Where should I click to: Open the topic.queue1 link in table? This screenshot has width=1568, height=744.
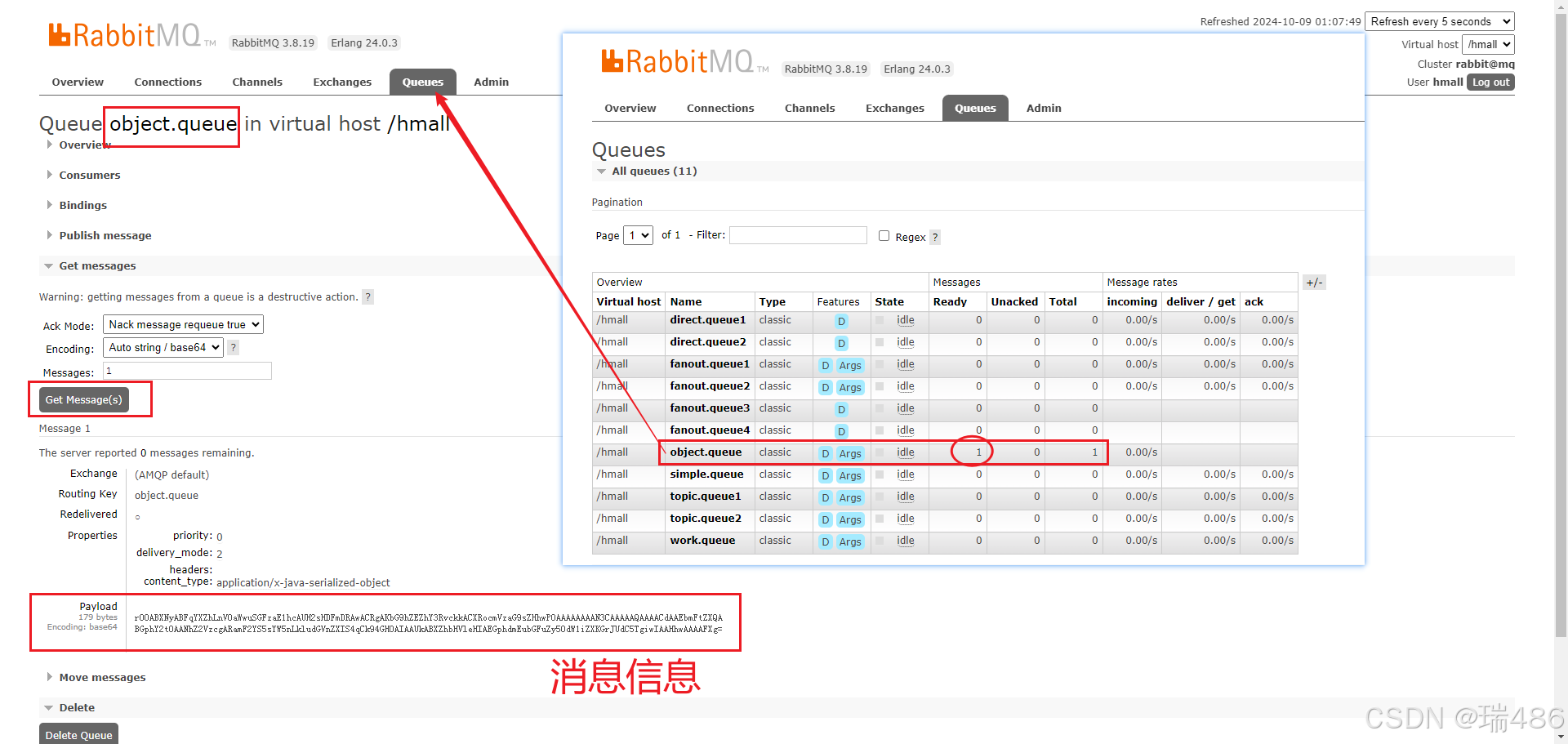pos(706,497)
